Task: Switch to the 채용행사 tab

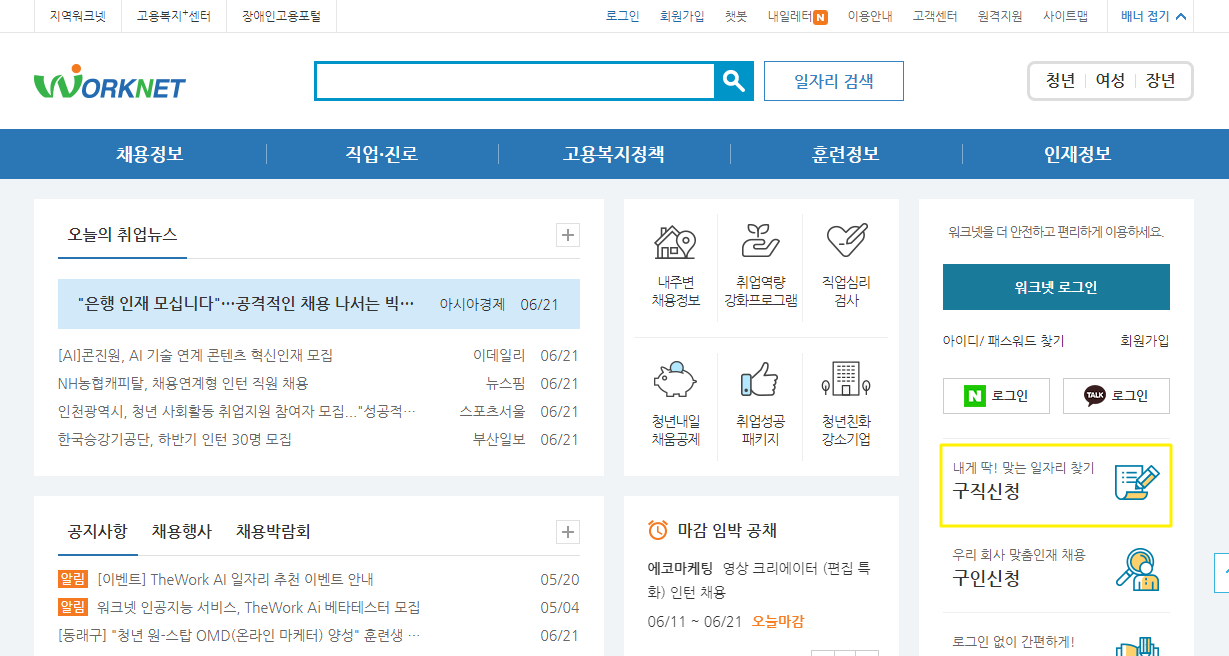Action: click(x=182, y=531)
